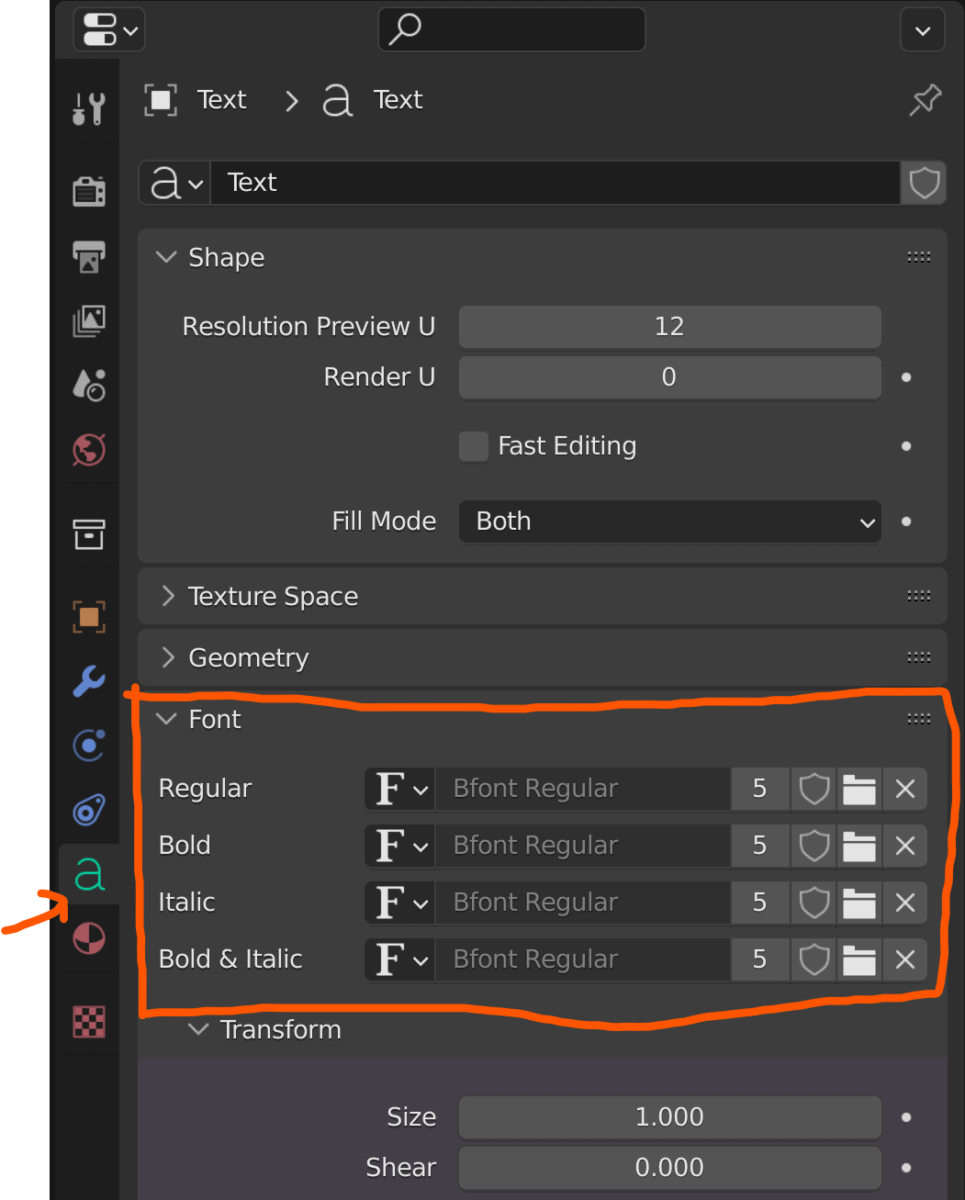
Task: Toggle animation keyframe dot for Render U
Action: (x=905, y=377)
